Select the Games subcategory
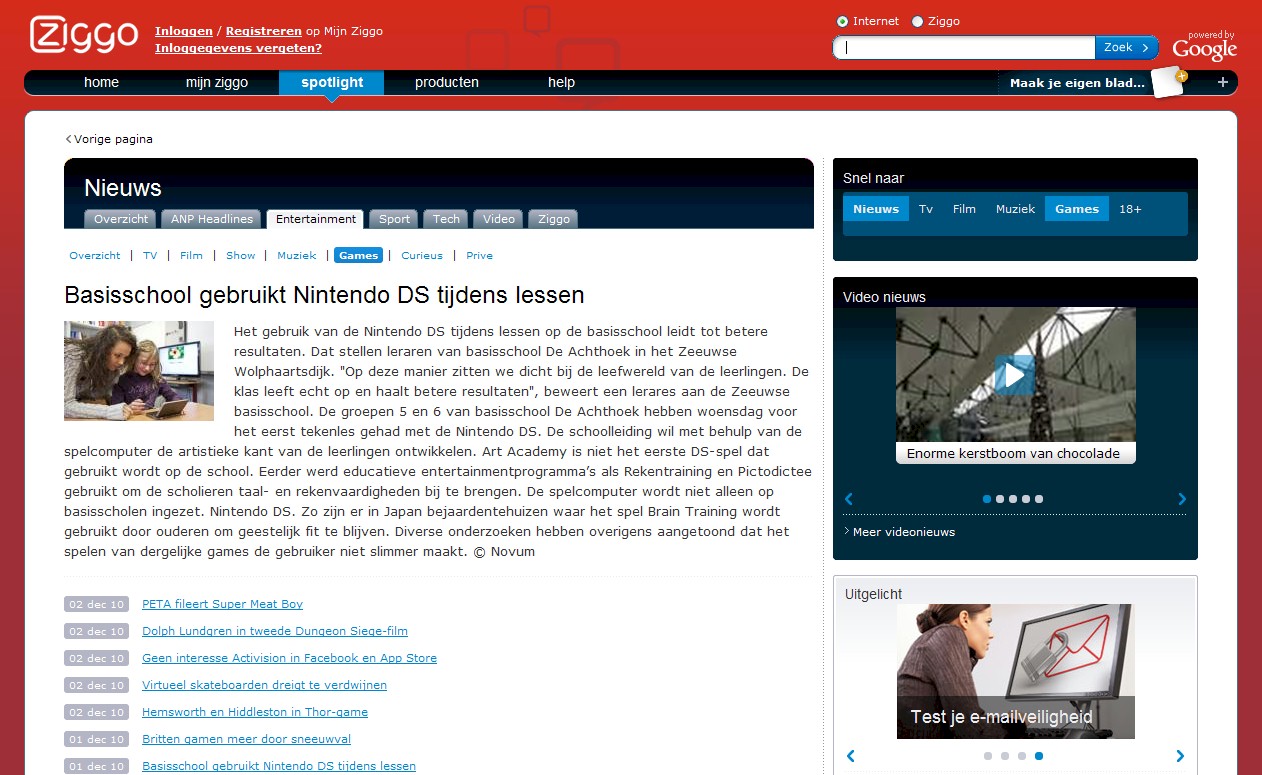The height and width of the screenshot is (775, 1262). (358, 255)
